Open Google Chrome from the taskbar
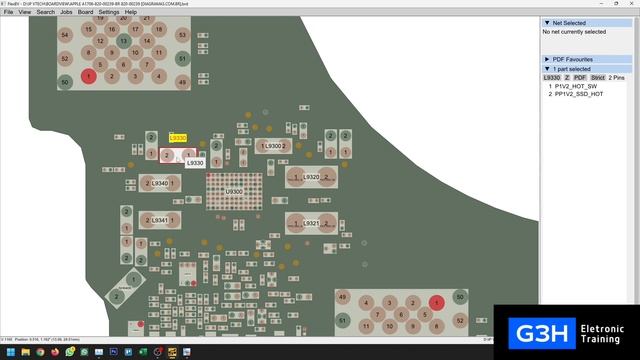Screen dimensions: 640x360 [40, 352]
